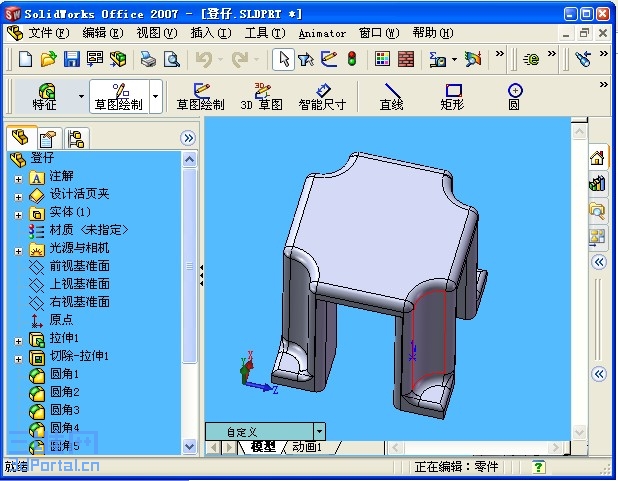Open the 自定义 view orientation dropdown
The width and height of the screenshot is (618, 481).
pyautogui.click(x=319, y=432)
